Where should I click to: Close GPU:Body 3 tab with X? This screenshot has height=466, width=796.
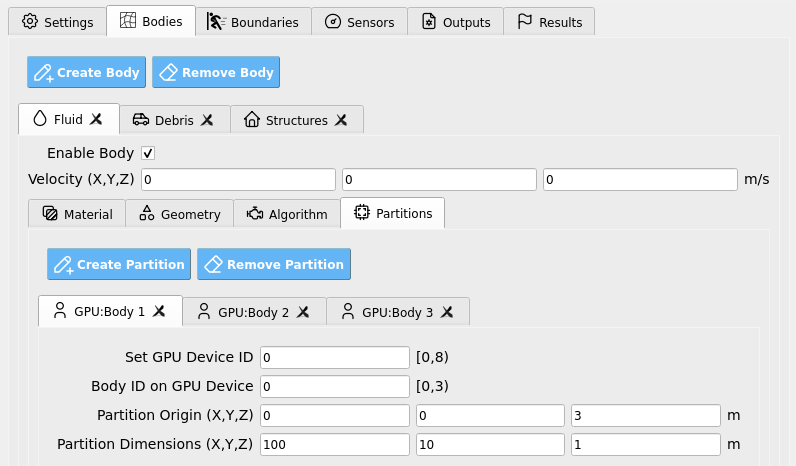(x=447, y=312)
